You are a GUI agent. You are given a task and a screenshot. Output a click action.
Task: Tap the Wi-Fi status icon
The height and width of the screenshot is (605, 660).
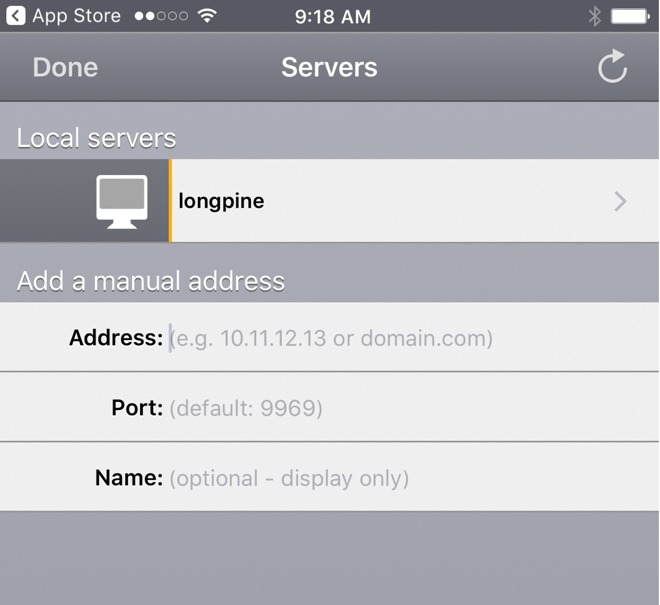207,16
